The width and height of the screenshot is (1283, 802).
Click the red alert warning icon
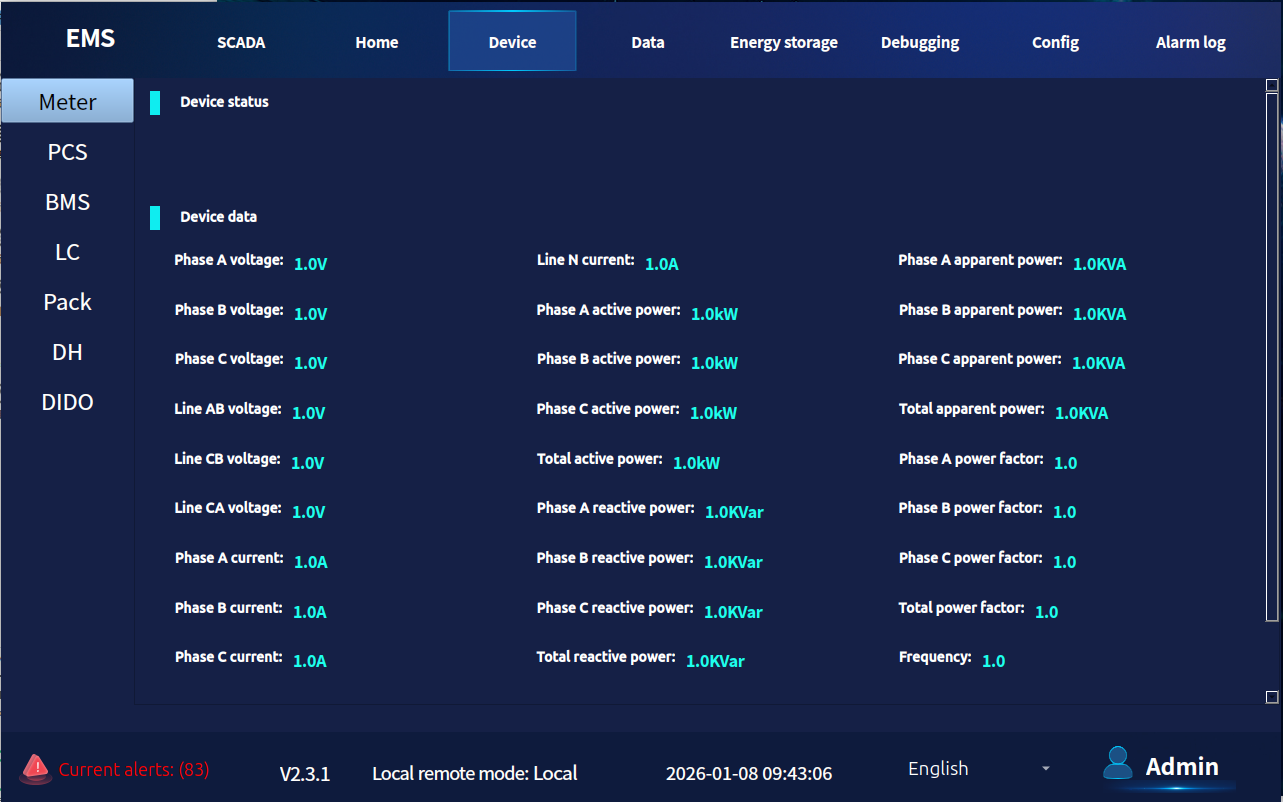pyautogui.click(x=35, y=768)
